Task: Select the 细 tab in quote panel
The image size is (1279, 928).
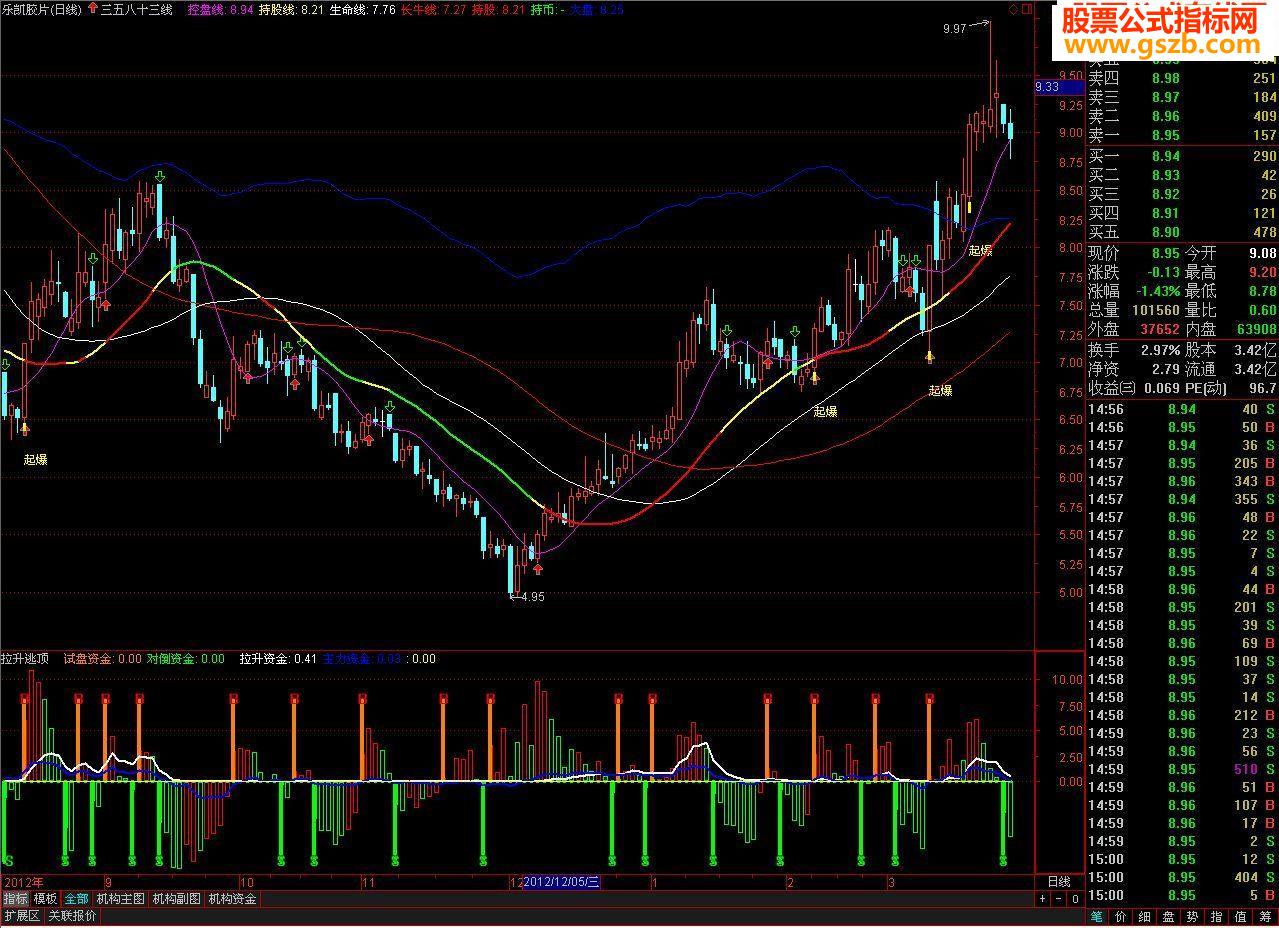Action: pos(1145,916)
